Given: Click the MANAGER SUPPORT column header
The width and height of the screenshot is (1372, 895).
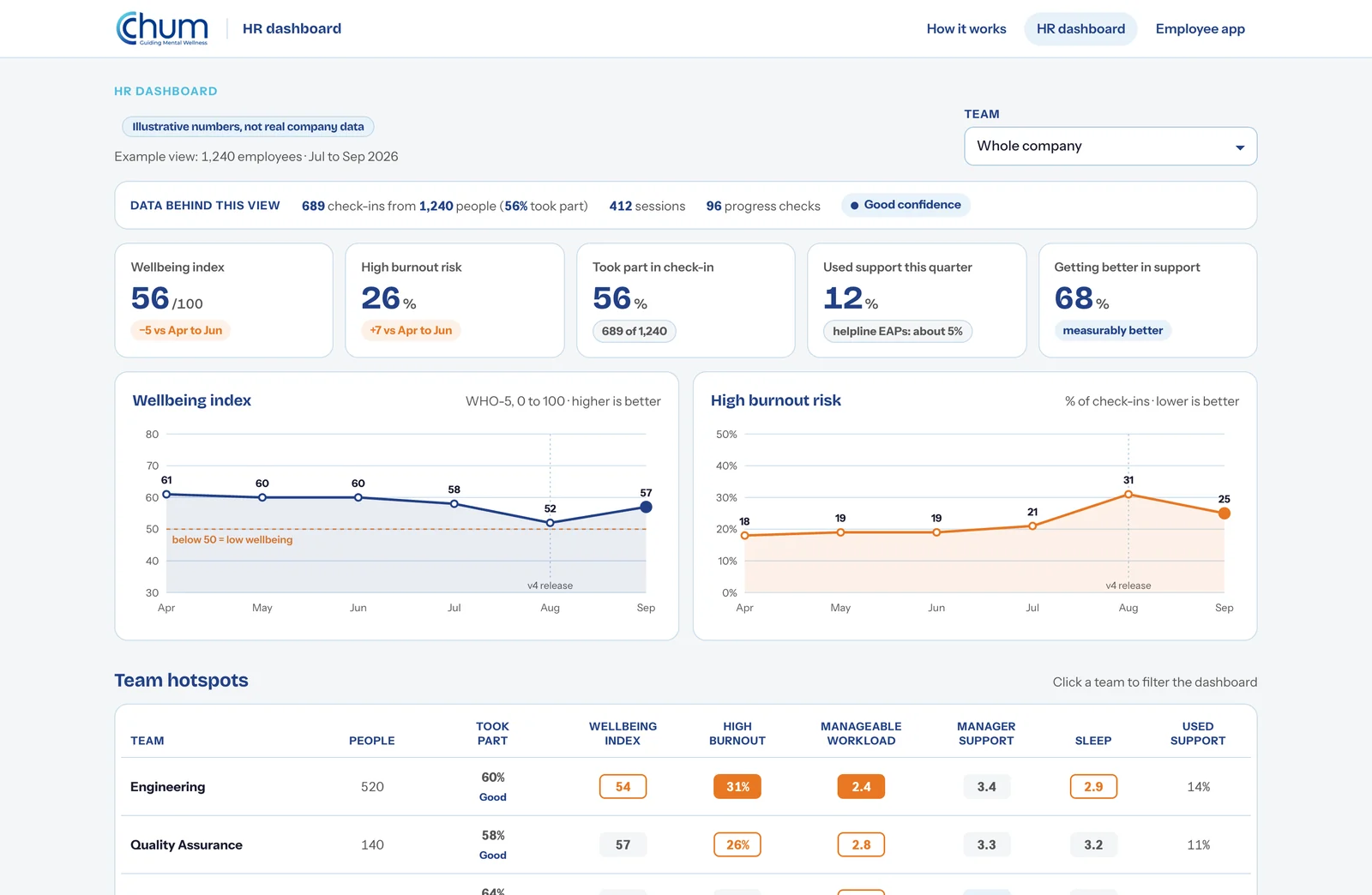Looking at the screenshot, I should pos(986,734).
